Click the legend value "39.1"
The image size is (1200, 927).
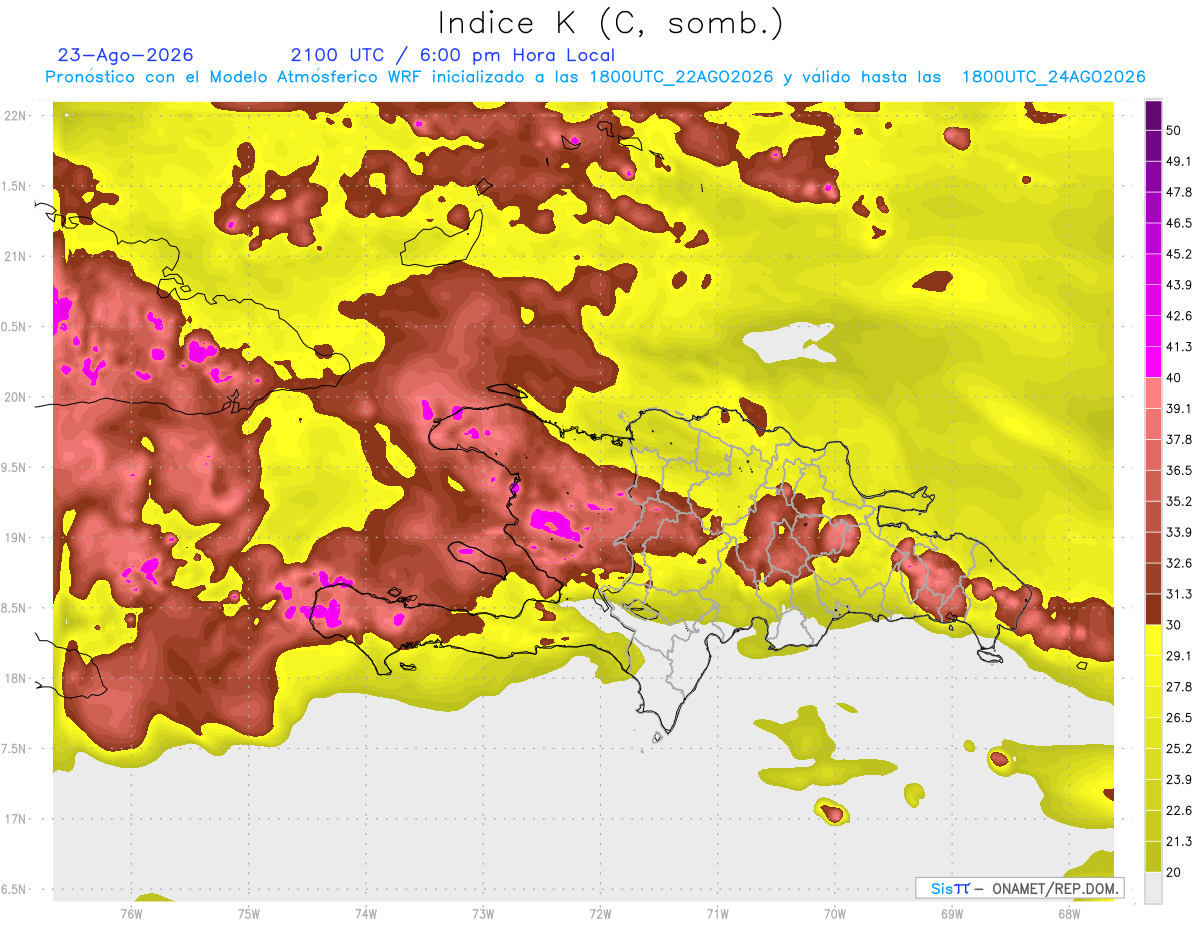1178,408
